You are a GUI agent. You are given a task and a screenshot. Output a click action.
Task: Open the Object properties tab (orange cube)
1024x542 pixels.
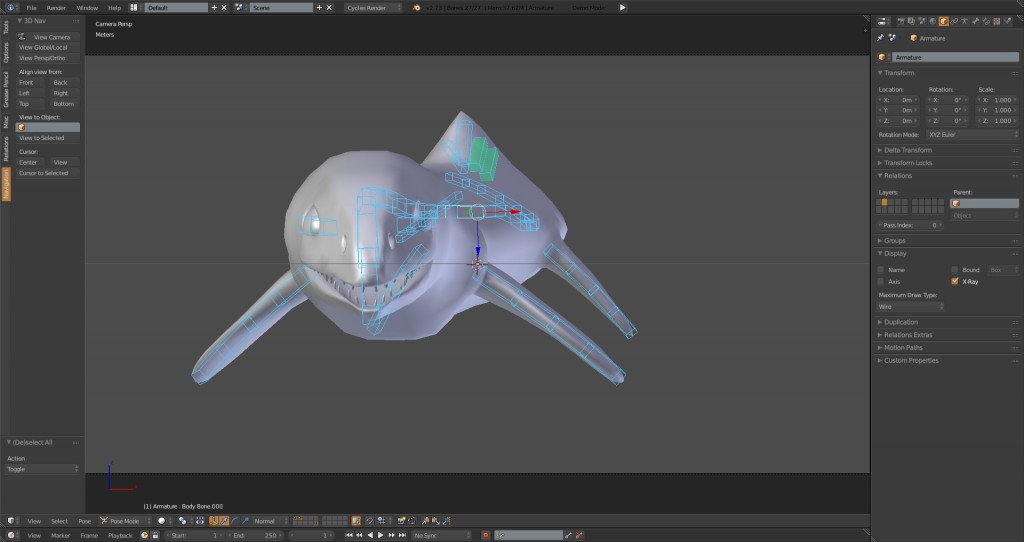[x=944, y=21]
